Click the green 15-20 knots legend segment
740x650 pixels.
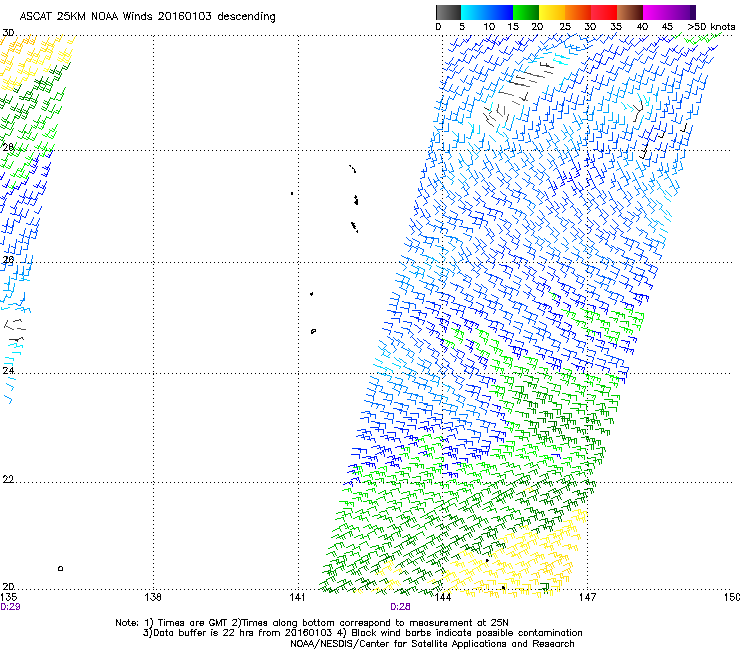click(526, 12)
